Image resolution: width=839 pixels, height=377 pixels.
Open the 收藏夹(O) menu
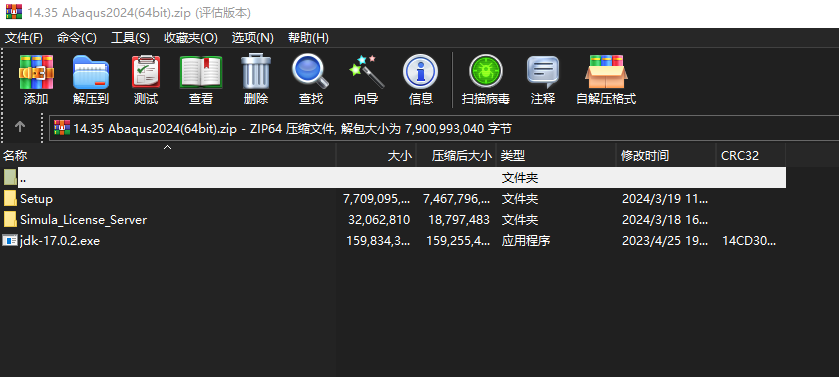[x=191, y=38]
